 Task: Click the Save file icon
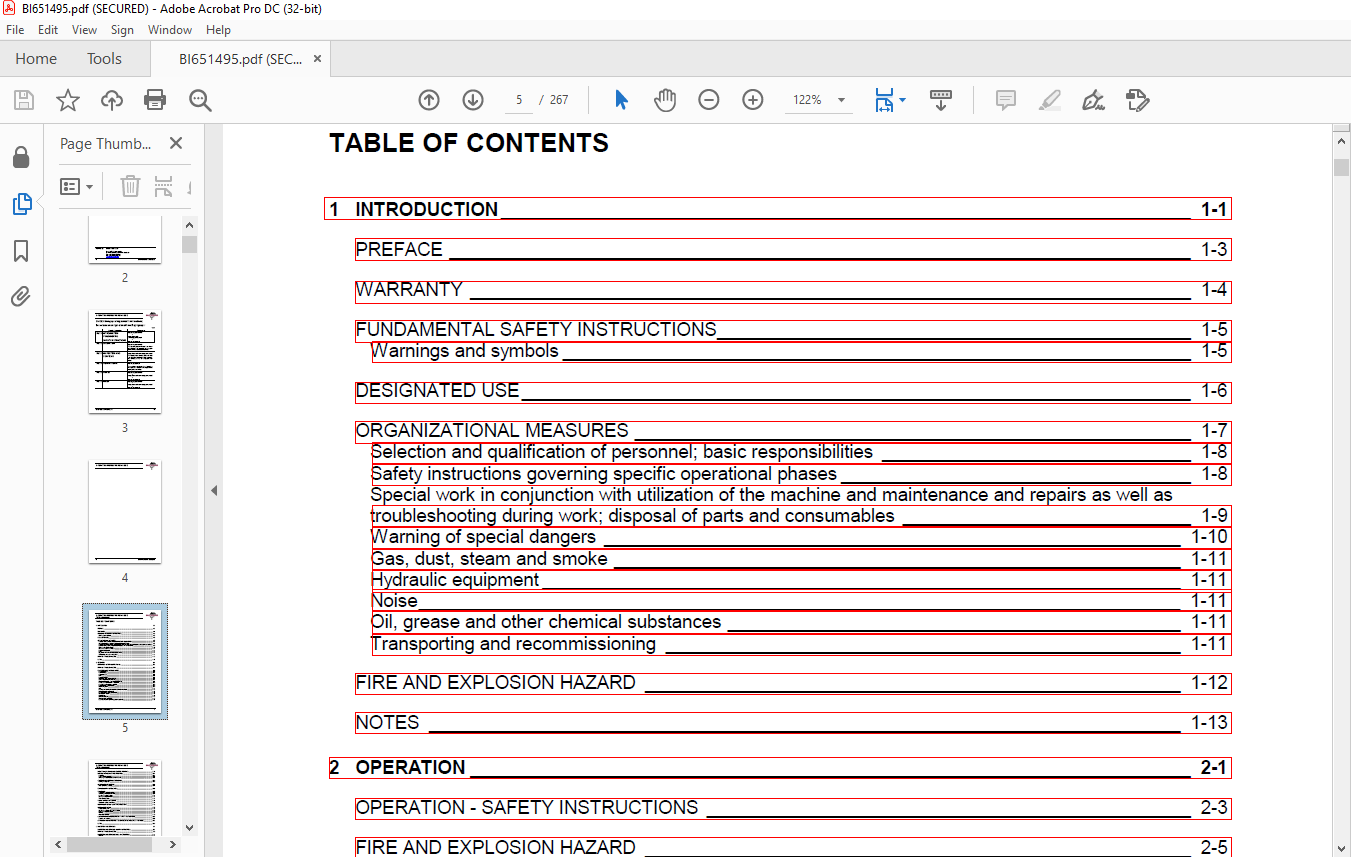[23, 100]
